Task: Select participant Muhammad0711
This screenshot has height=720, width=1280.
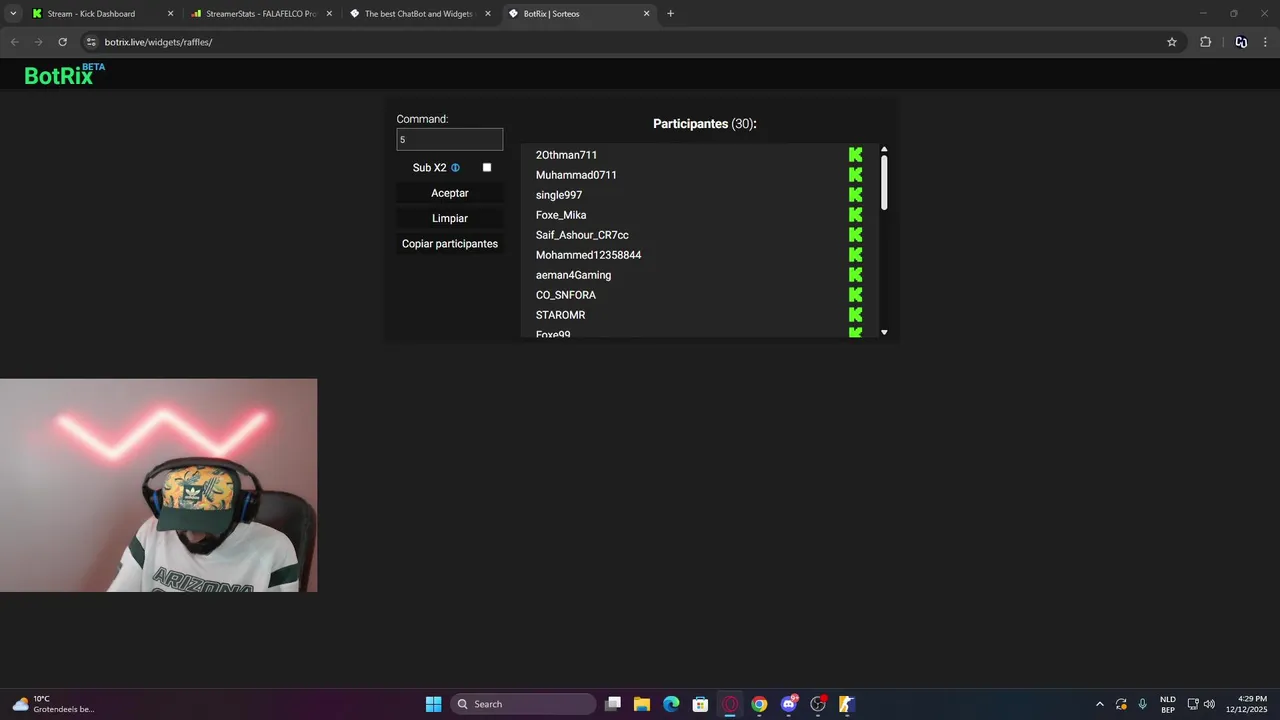Action: [576, 175]
